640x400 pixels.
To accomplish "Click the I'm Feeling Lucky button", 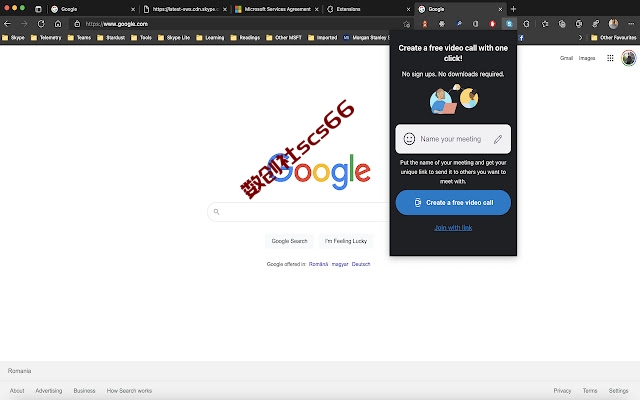I will (346, 241).
